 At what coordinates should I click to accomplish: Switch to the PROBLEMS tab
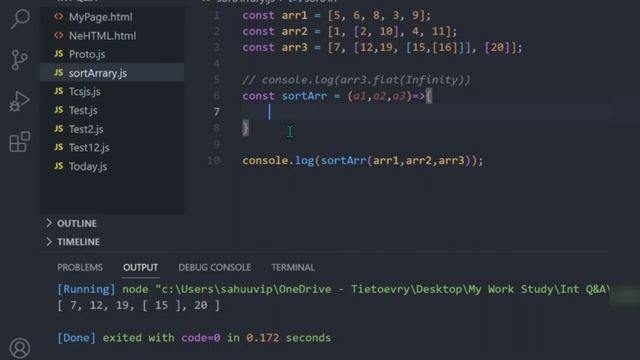(x=80, y=267)
